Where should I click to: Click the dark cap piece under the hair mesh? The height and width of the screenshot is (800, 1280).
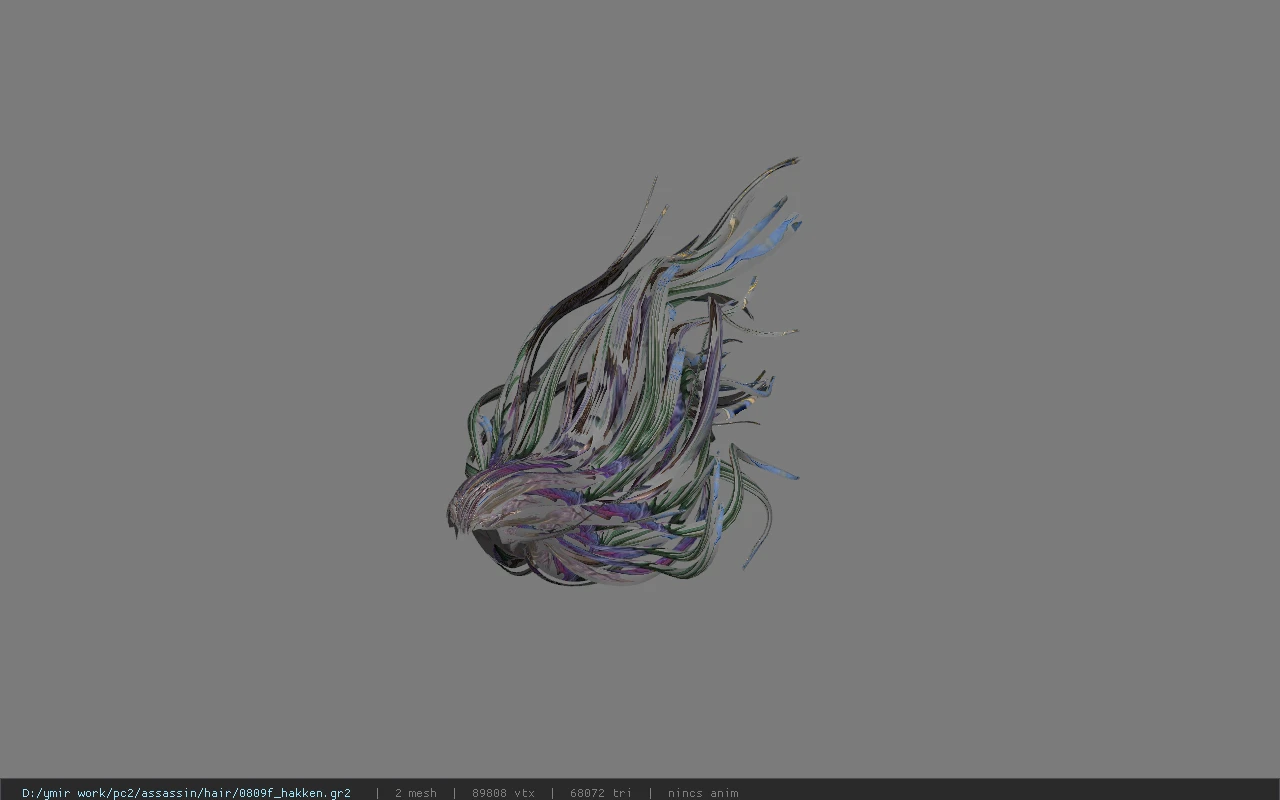[x=497, y=550]
